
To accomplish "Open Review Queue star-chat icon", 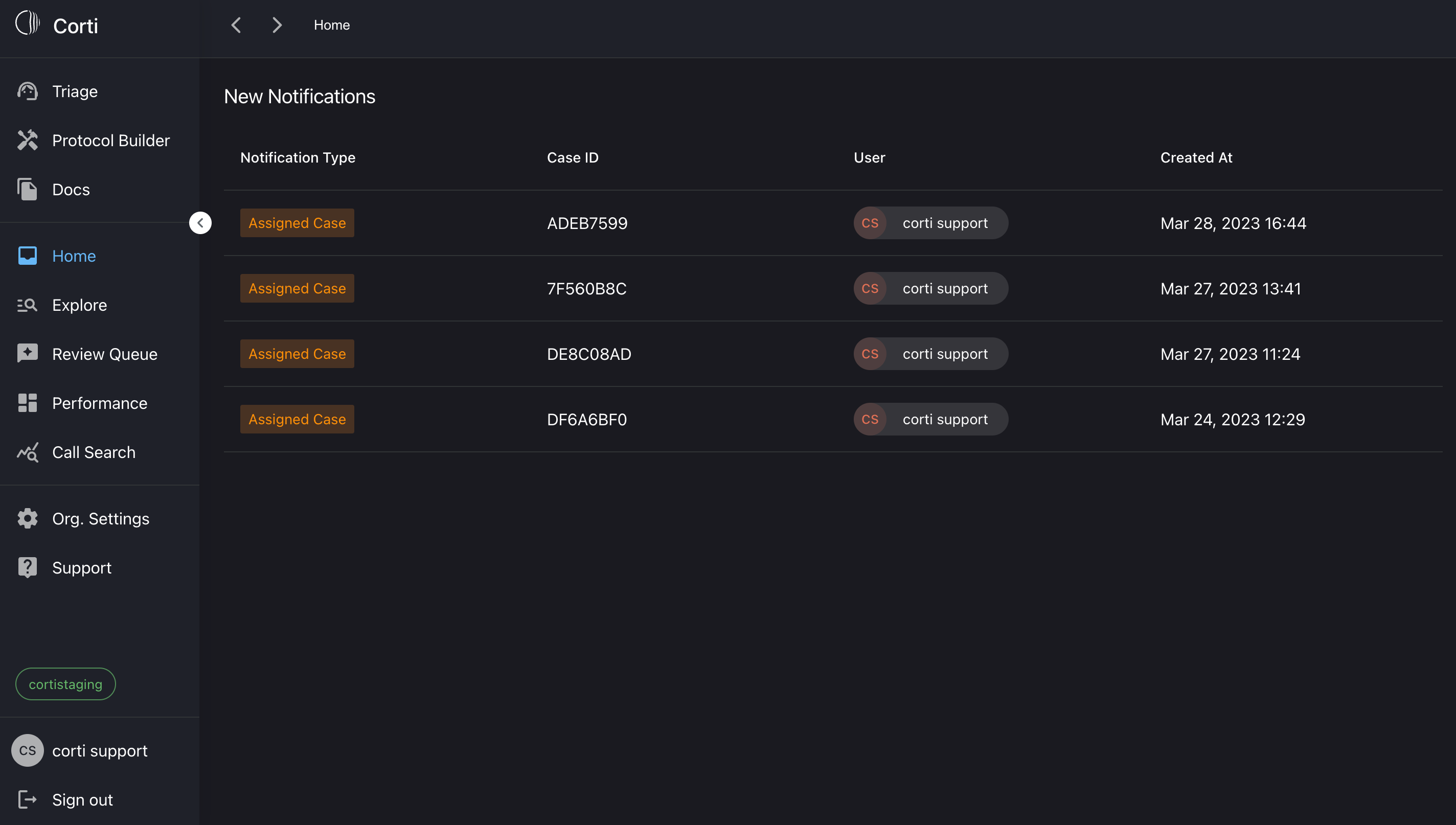I will 27,354.
